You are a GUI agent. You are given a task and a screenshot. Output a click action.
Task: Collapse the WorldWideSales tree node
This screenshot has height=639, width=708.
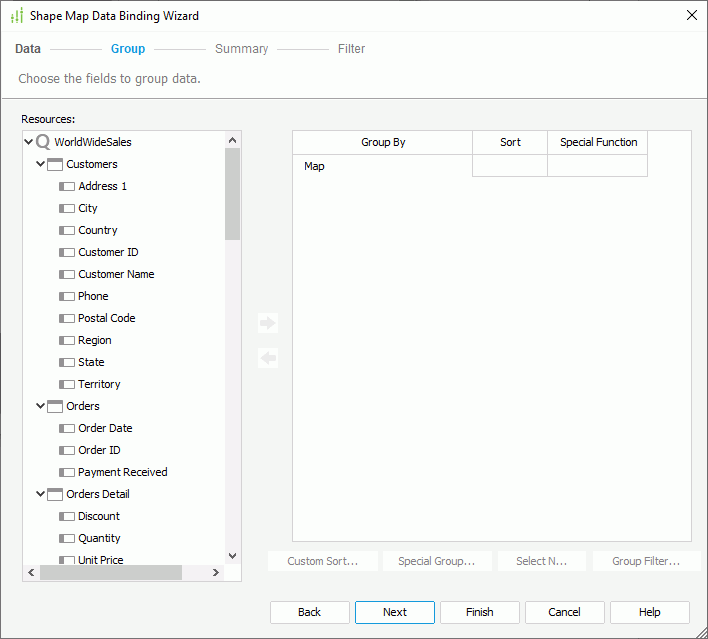click(29, 142)
